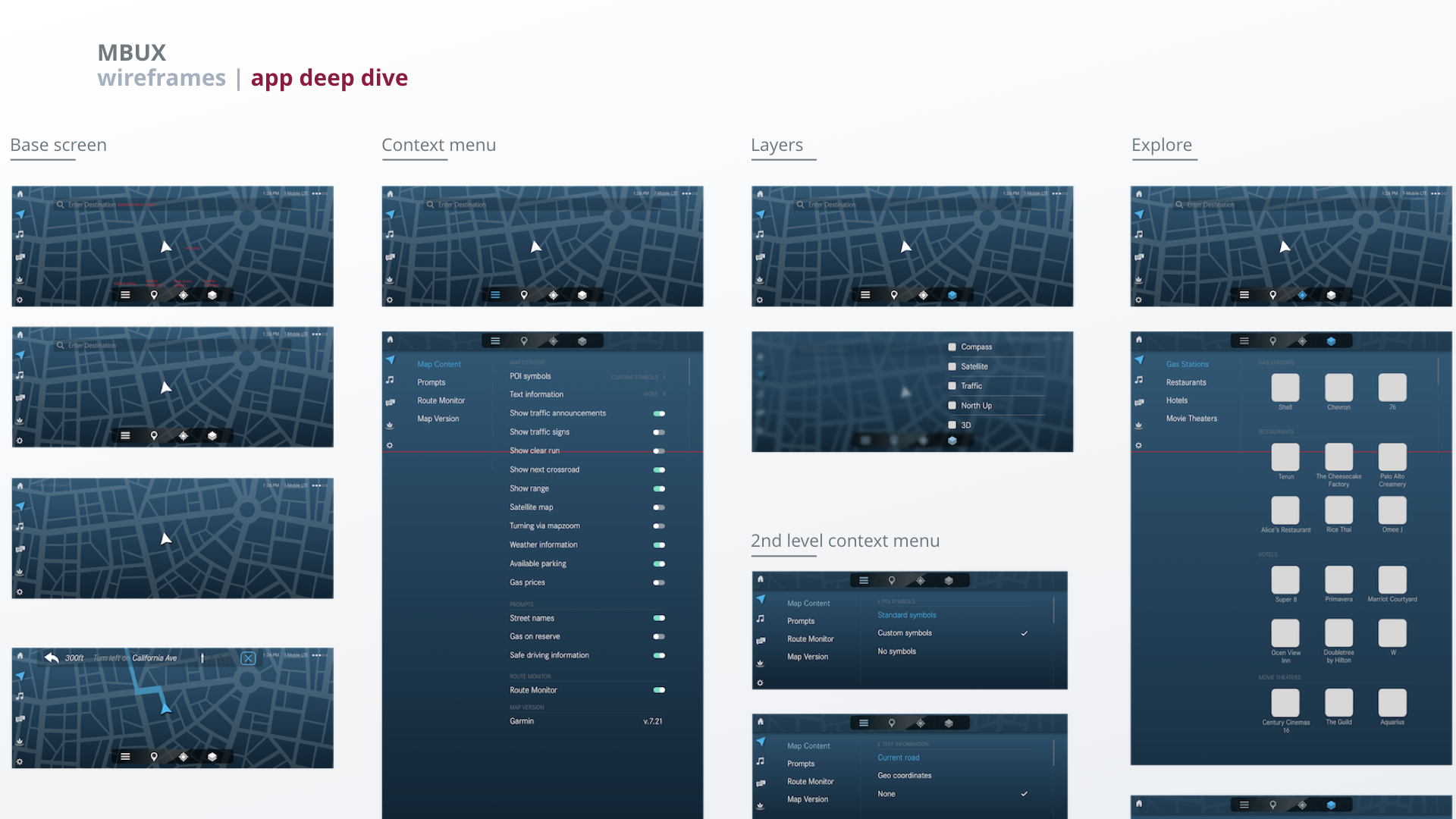The height and width of the screenshot is (819, 1456).
Task: Click layers cube icon on California Ave route map
Action: [212, 757]
